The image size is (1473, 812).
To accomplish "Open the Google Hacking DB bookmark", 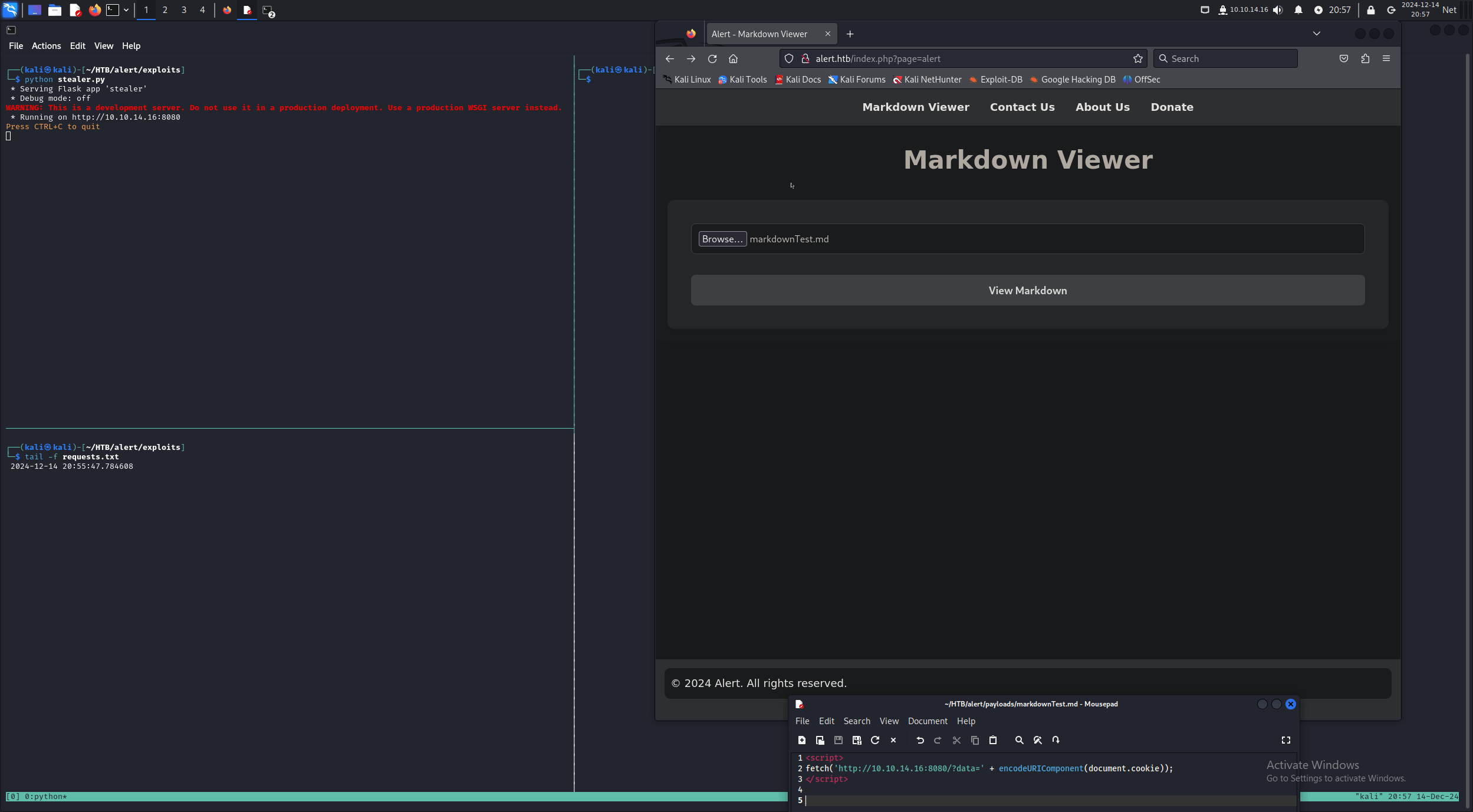I will (1073, 80).
